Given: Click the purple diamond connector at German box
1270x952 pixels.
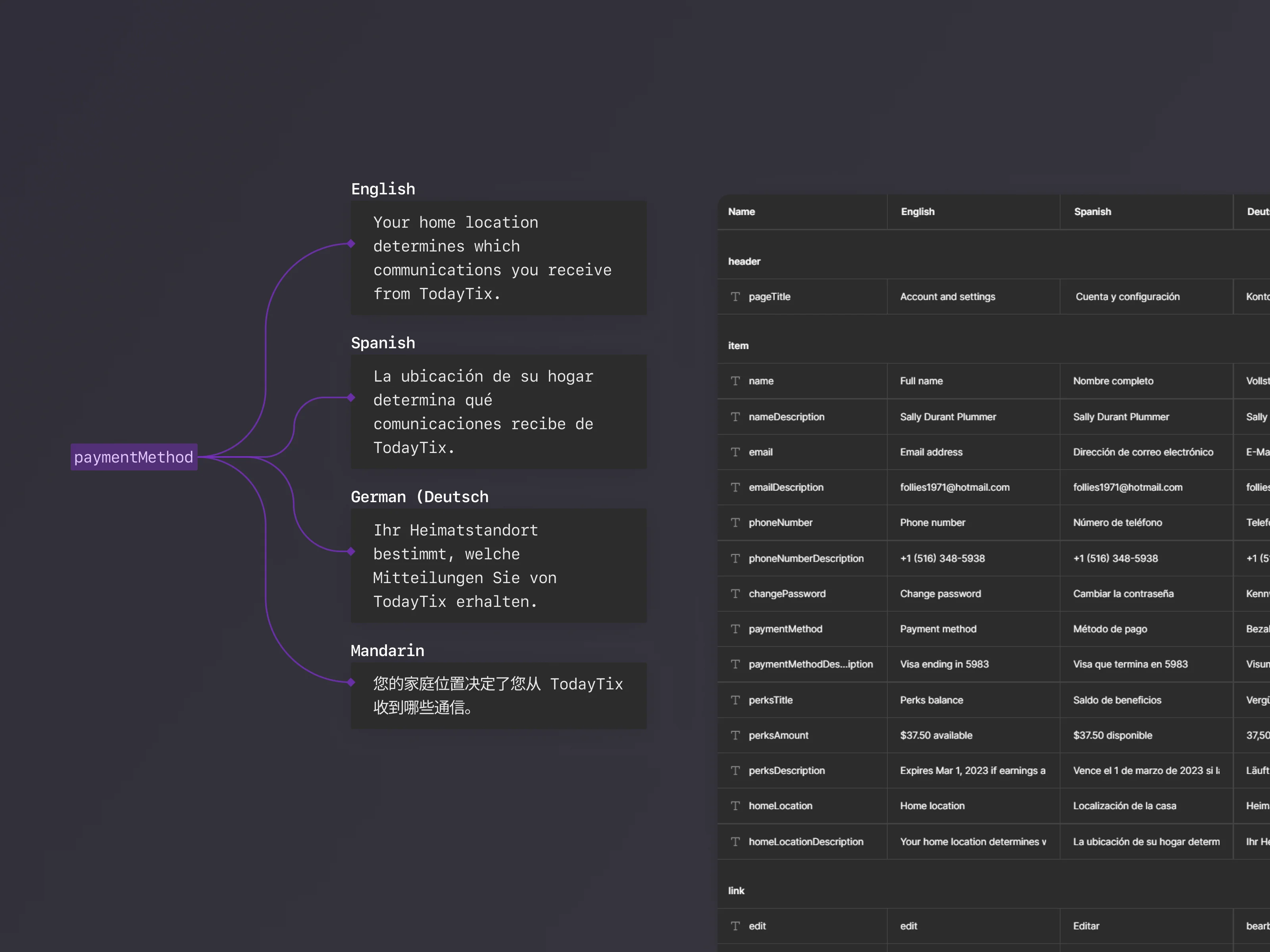Looking at the screenshot, I should coord(351,551).
